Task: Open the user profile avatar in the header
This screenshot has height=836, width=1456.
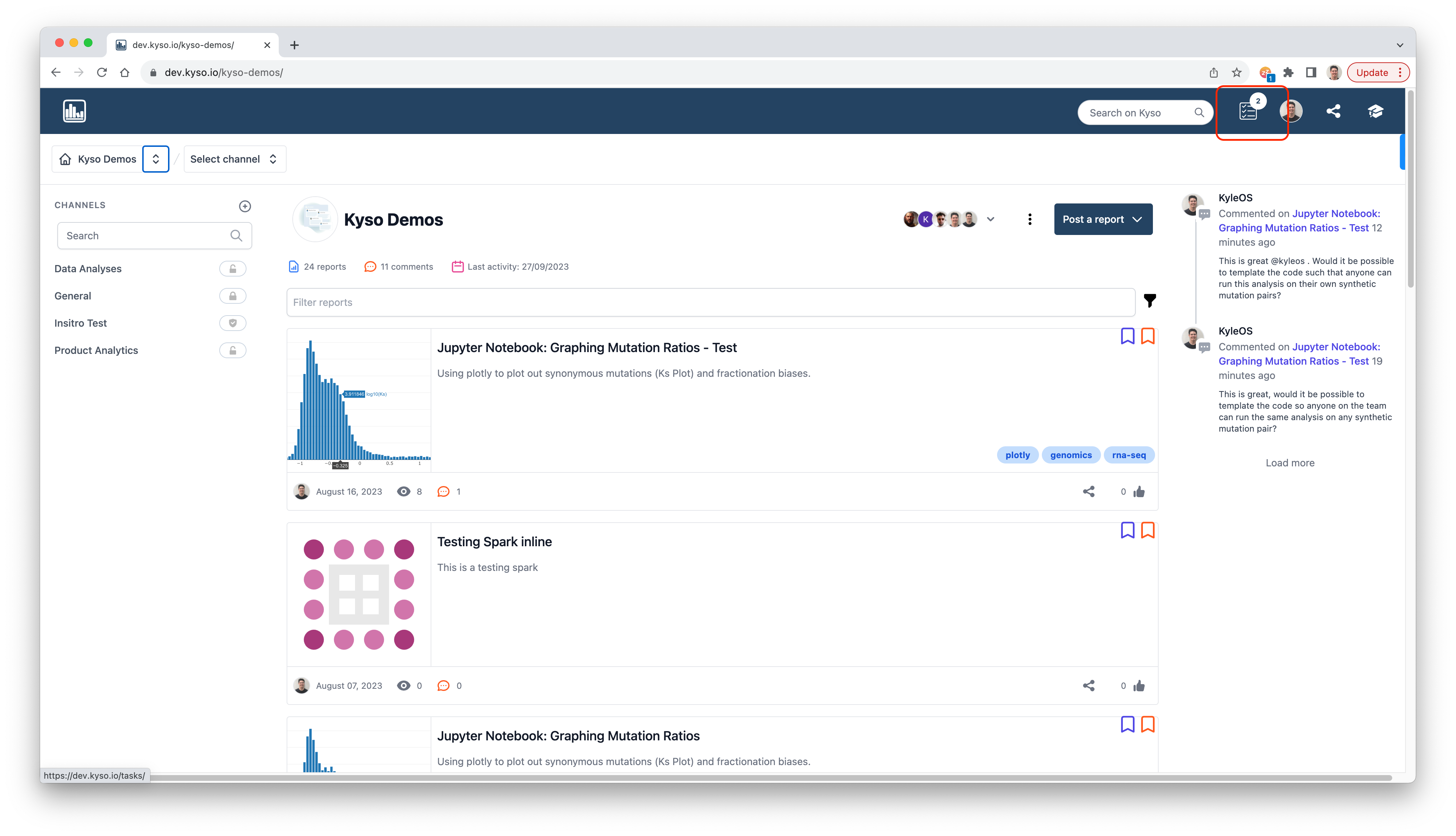Action: tap(1291, 111)
